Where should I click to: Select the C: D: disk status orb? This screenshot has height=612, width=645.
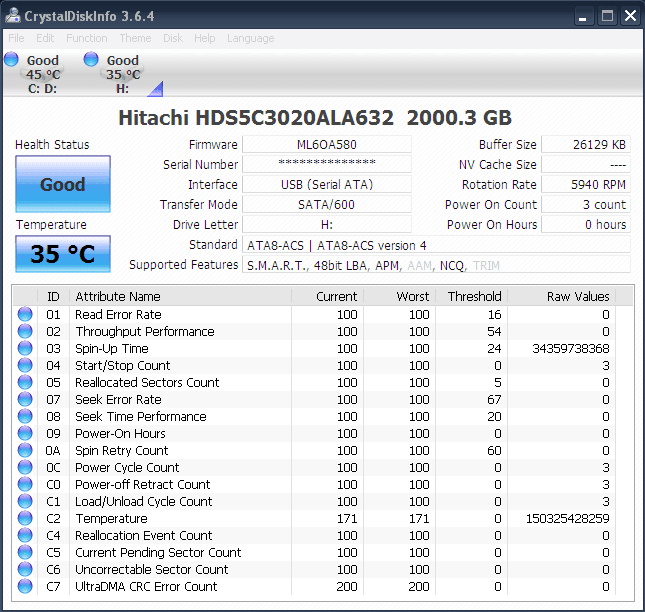pyautogui.click(x=12, y=59)
